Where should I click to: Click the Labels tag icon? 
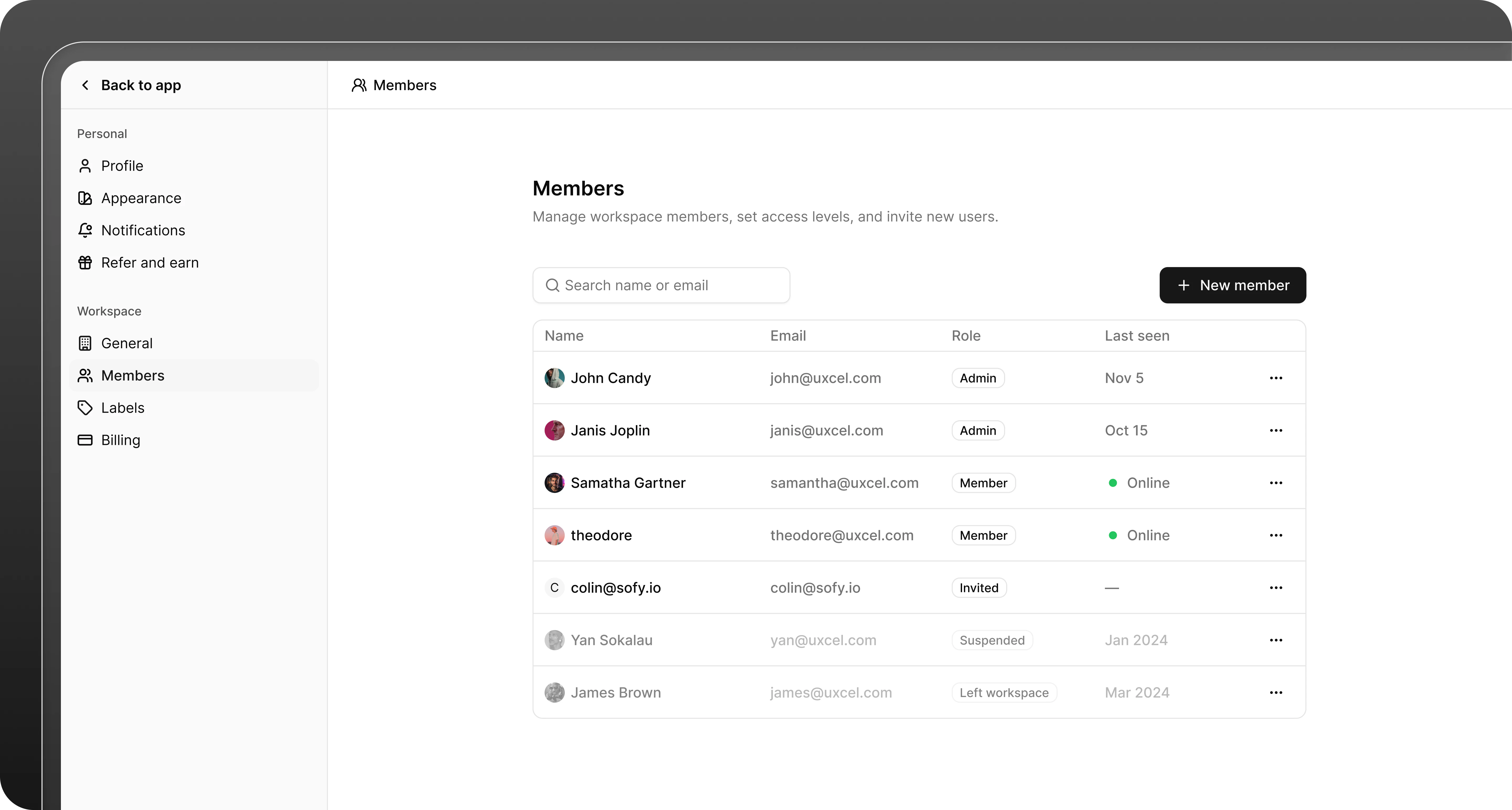[85, 407]
